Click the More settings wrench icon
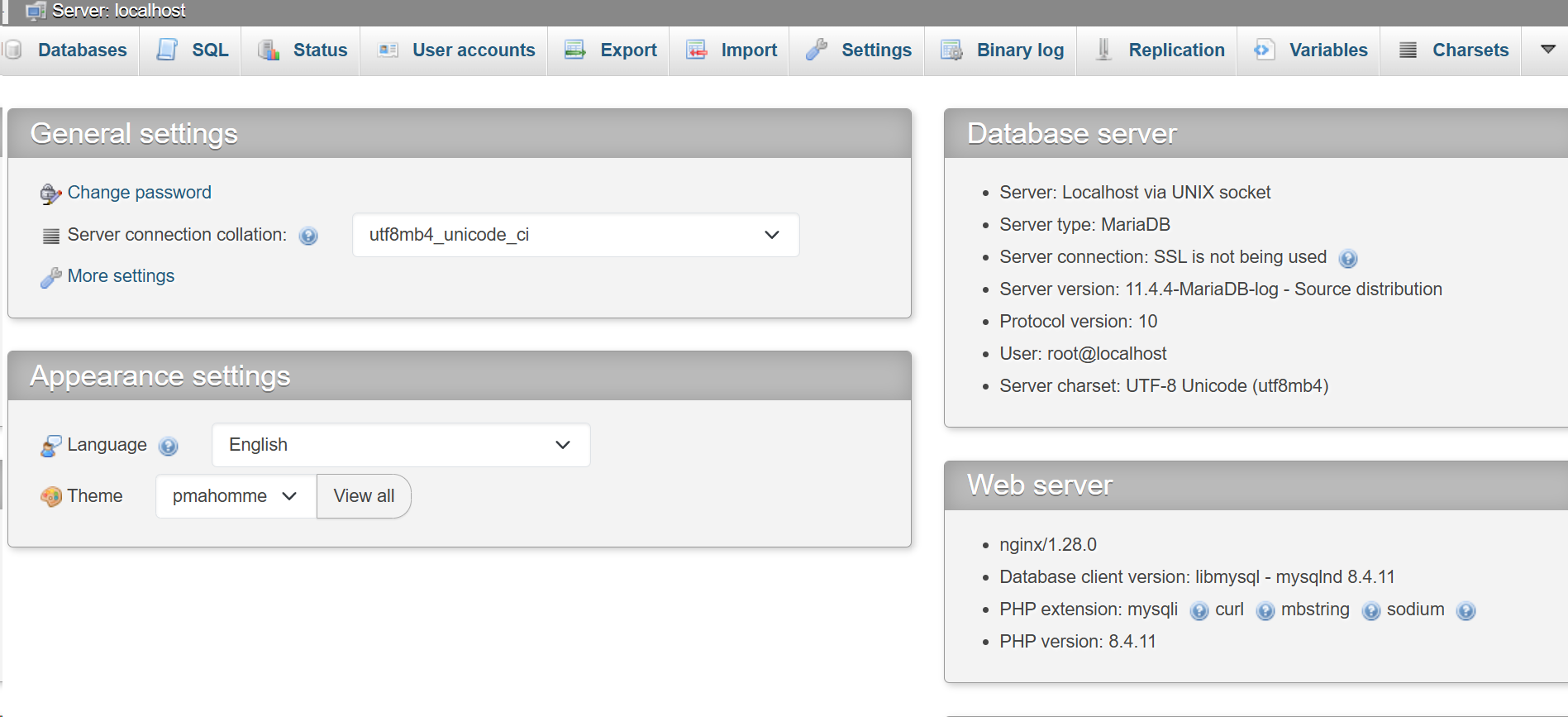This screenshot has width=1568, height=717. [x=50, y=277]
